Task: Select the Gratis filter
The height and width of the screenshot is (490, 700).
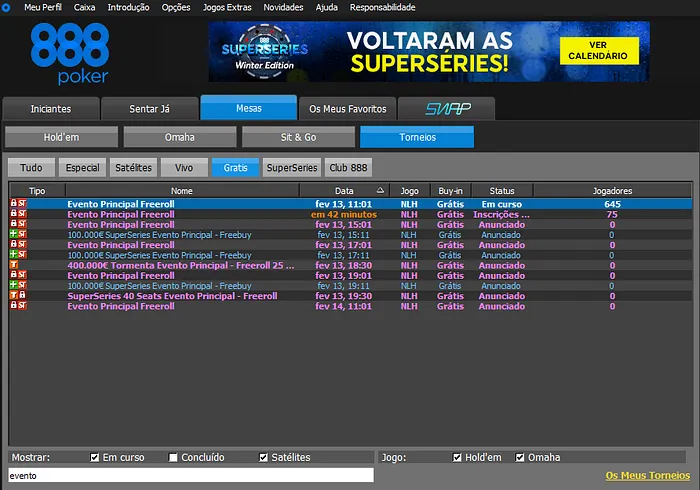Action: point(235,168)
